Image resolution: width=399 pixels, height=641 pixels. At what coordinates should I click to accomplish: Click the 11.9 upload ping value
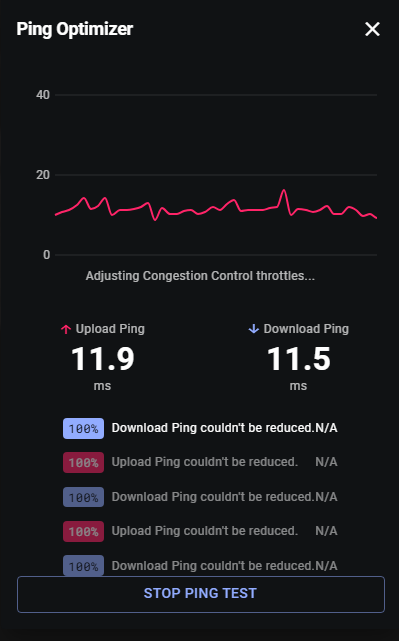tap(103, 359)
